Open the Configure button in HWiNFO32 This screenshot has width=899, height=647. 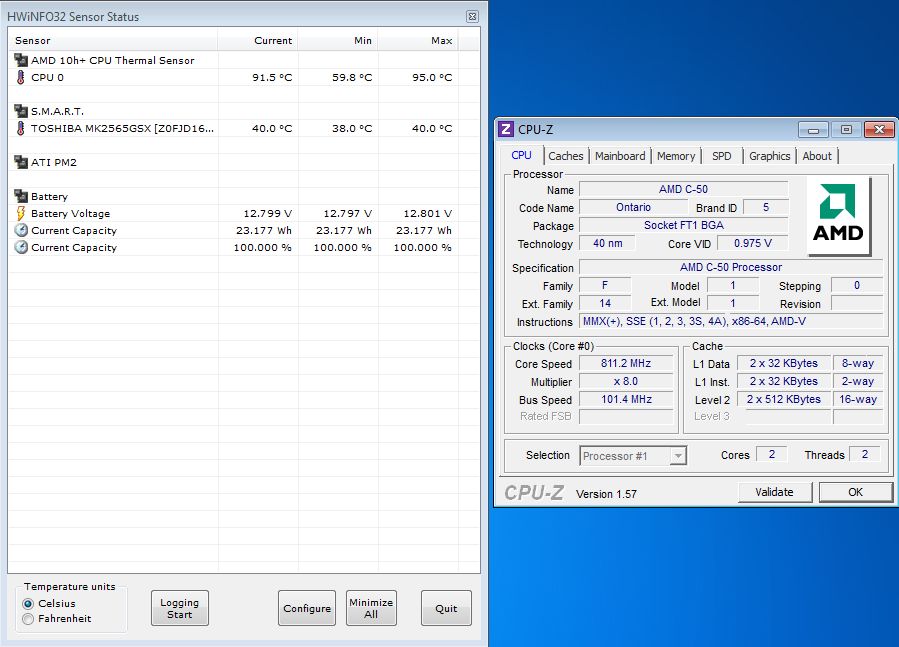307,608
